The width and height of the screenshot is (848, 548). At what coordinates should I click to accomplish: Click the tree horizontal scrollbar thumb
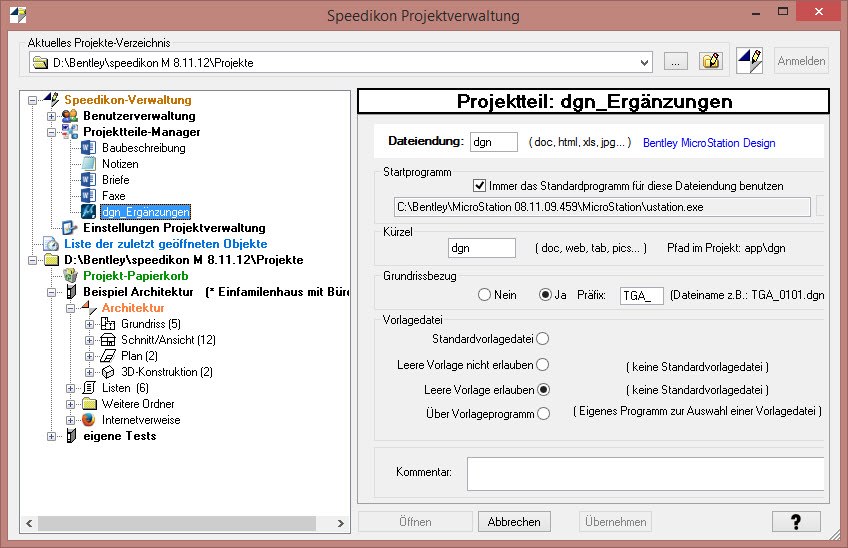coord(177,523)
